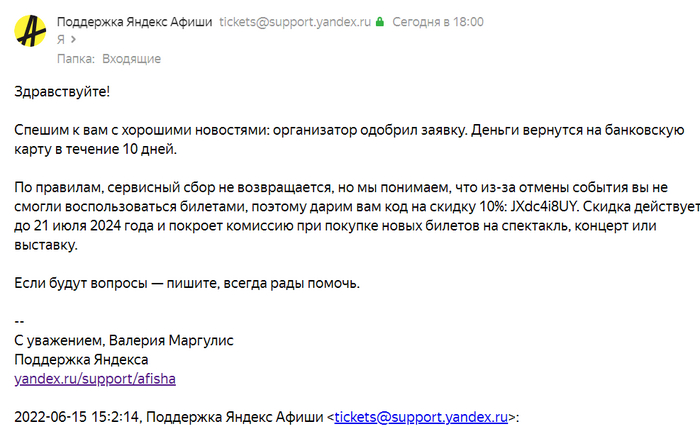Click the line Если будут вопросы
Image resolution: width=700 pixels, height=429 pixels.
[x=187, y=283]
